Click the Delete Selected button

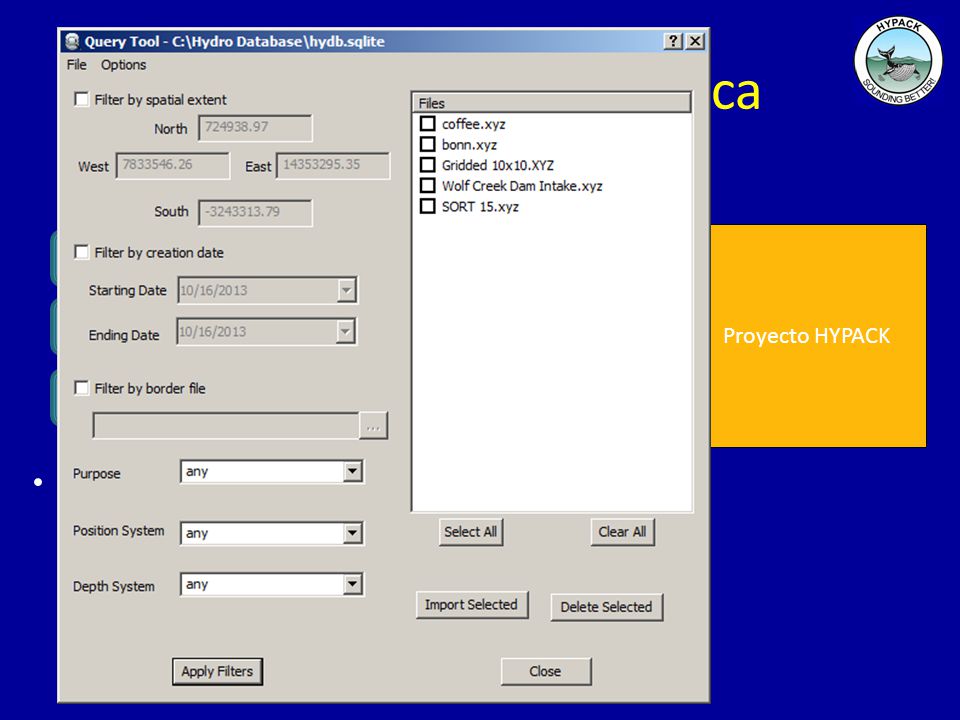pos(606,607)
